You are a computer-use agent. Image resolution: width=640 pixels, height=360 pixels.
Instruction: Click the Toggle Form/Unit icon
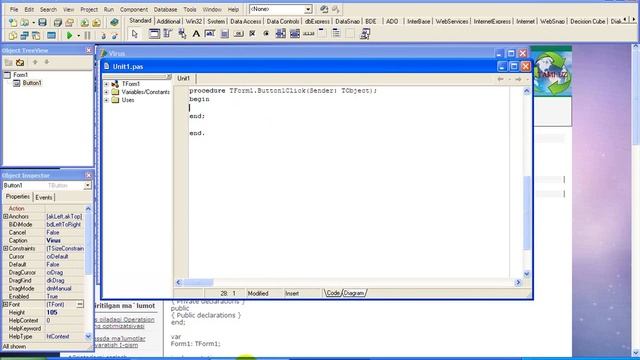point(36,36)
